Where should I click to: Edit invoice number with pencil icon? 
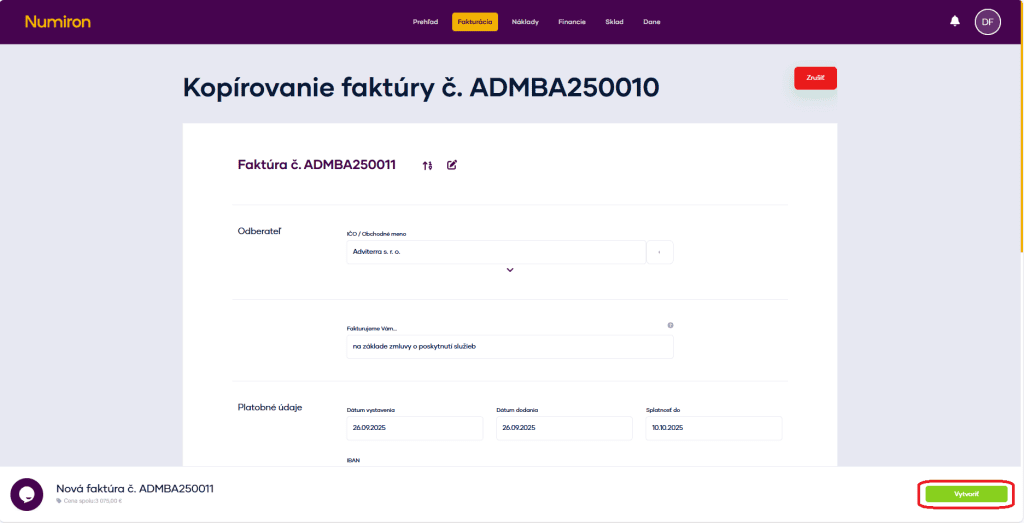point(451,165)
